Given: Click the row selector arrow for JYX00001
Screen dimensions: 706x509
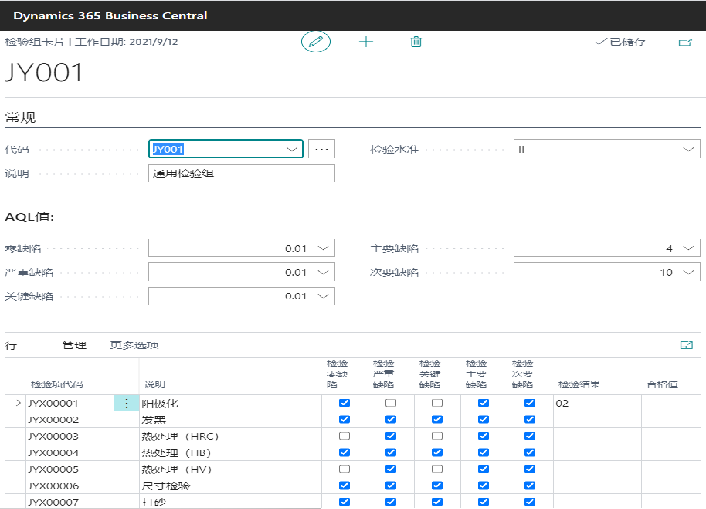Looking at the screenshot, I should [18, 403].
